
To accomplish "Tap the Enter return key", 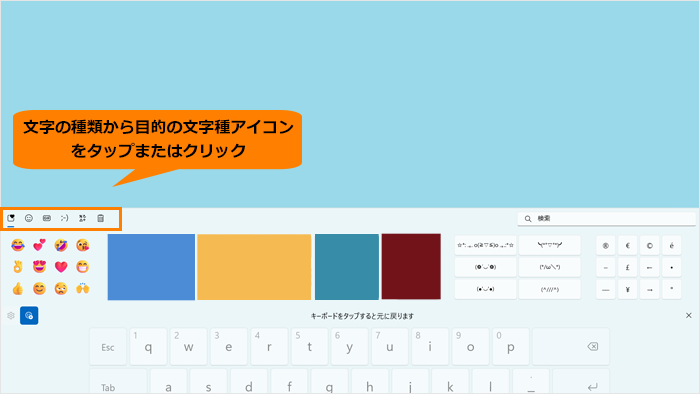I will pos(581,382).
